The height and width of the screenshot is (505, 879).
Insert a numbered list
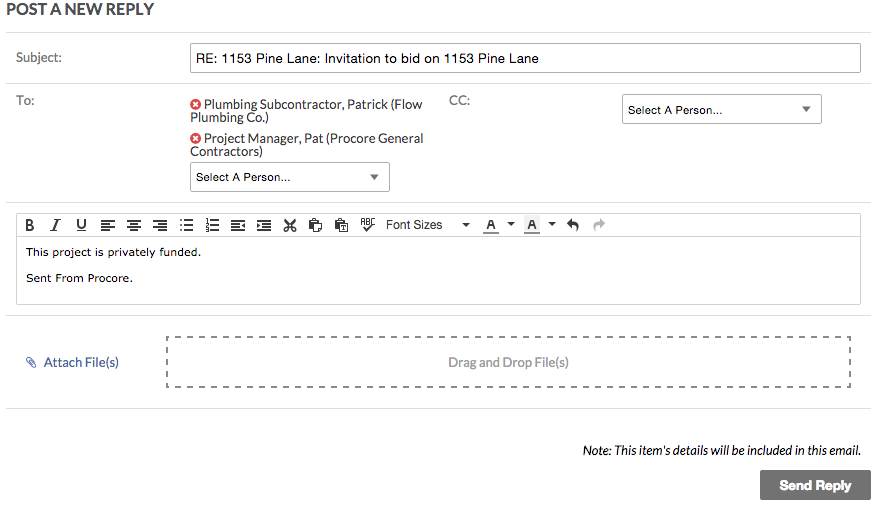212,225
